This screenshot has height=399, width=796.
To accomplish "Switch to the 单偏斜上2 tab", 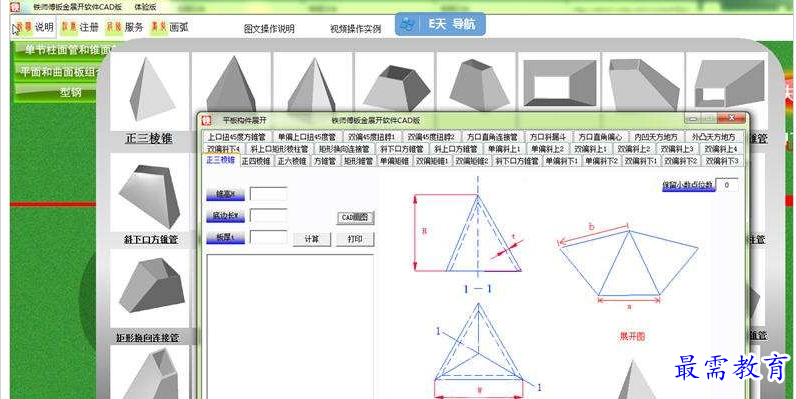I will 548,149.
